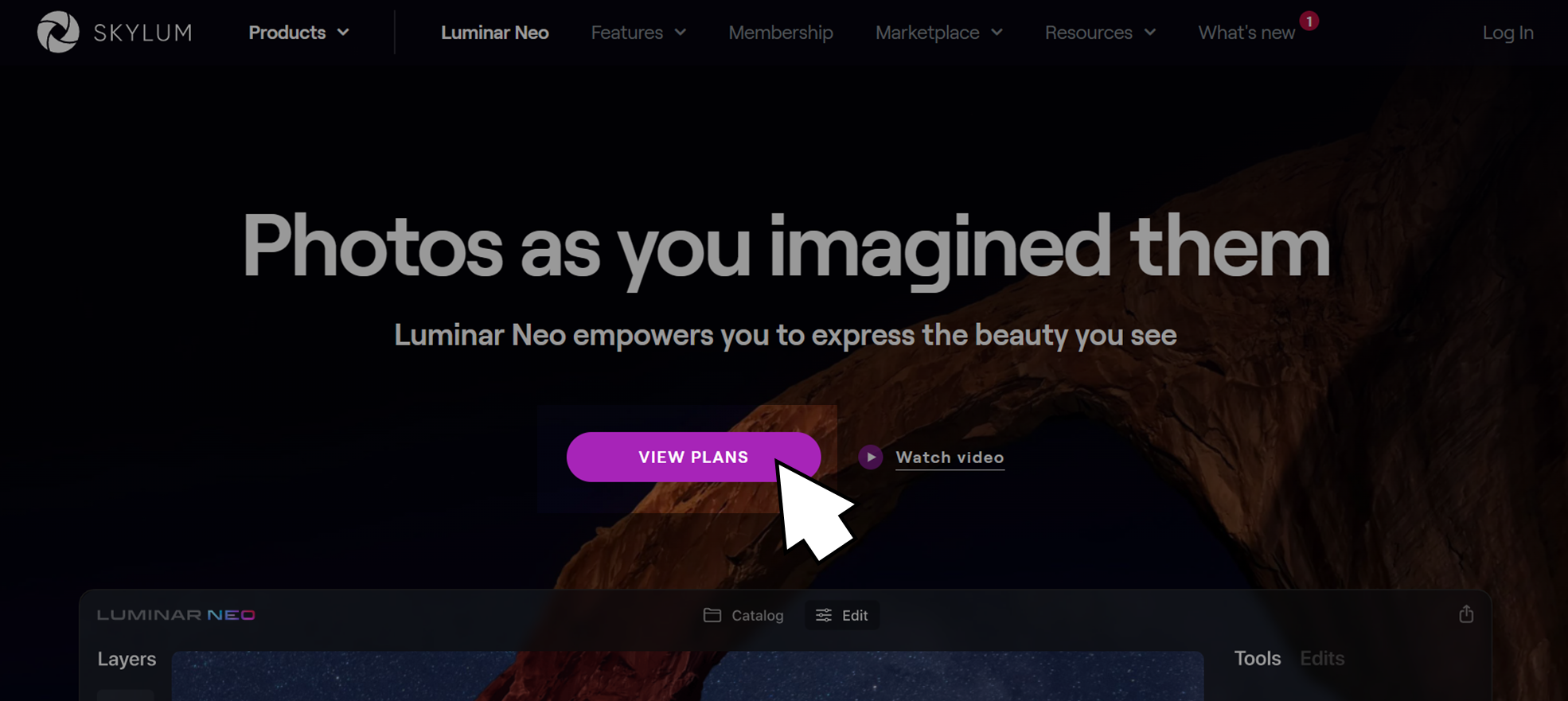Viewport: 1568px width, 701px height.
Task: Click the Skylum aperture logo icon
Action: (58, 32)
